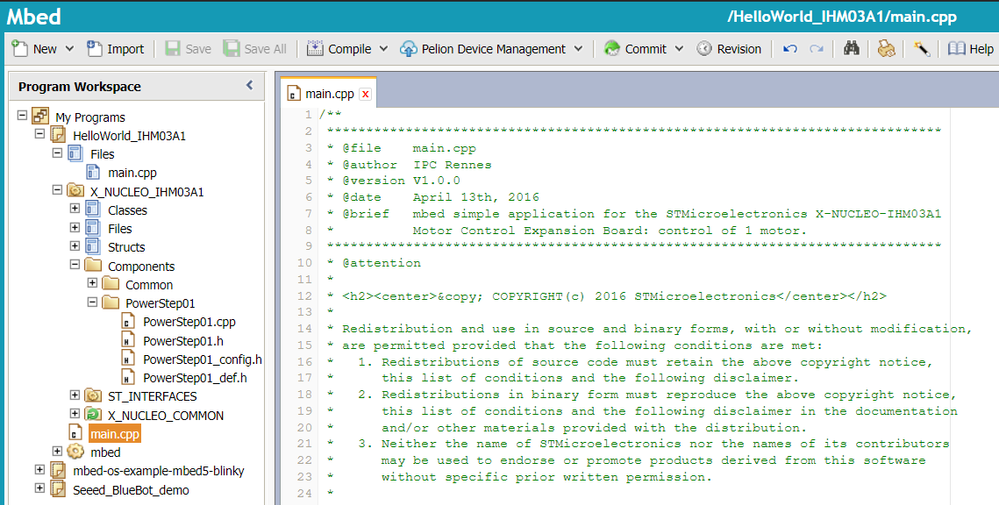Open the Pelion Device Management dropdown arrow

pos(578,48)
